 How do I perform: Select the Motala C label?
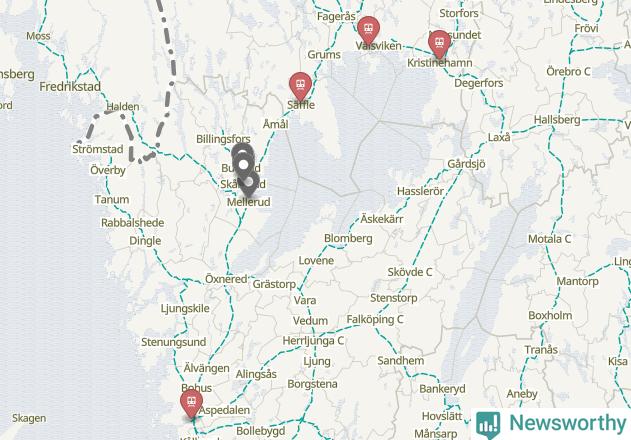[x=549, y=239]
